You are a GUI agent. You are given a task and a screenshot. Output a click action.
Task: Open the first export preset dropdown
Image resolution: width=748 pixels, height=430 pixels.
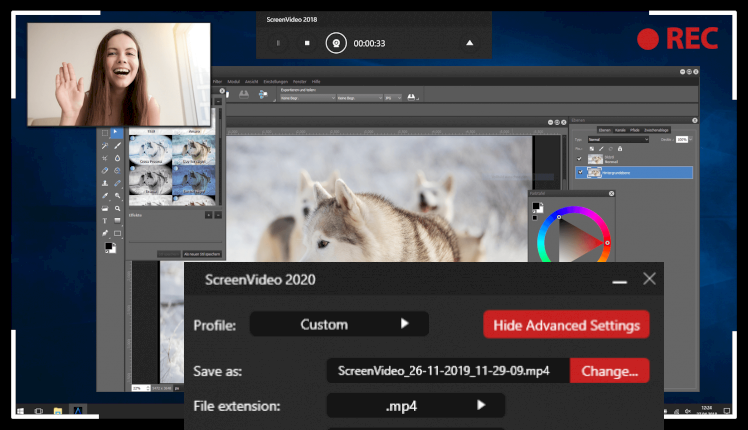click(x=308, y=98)
